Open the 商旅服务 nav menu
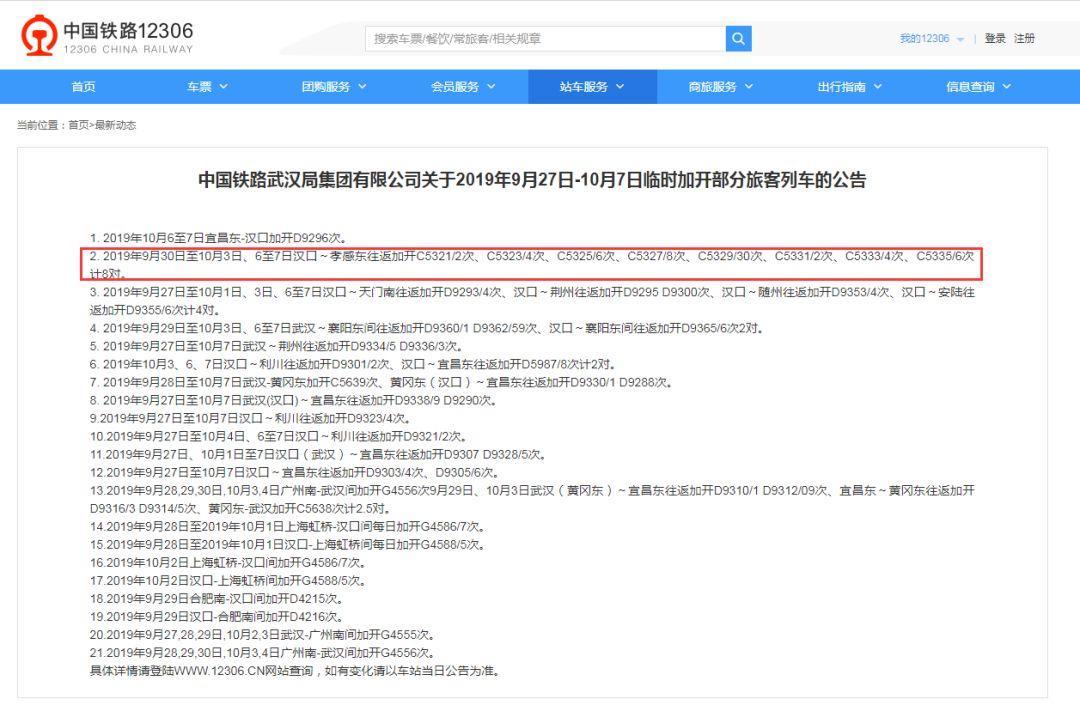 (x=721, y=87)
